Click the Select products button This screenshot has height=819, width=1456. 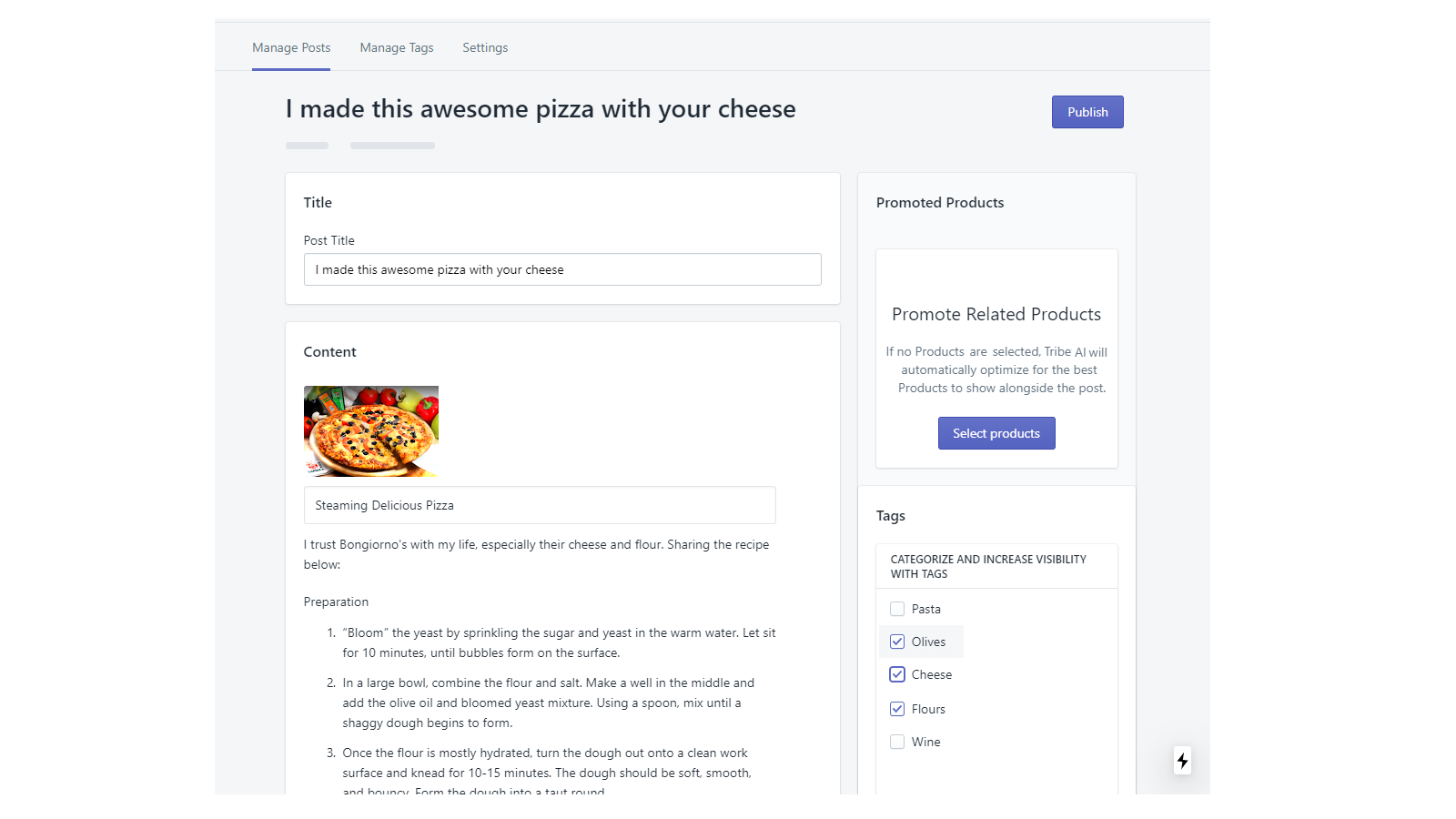996,433
